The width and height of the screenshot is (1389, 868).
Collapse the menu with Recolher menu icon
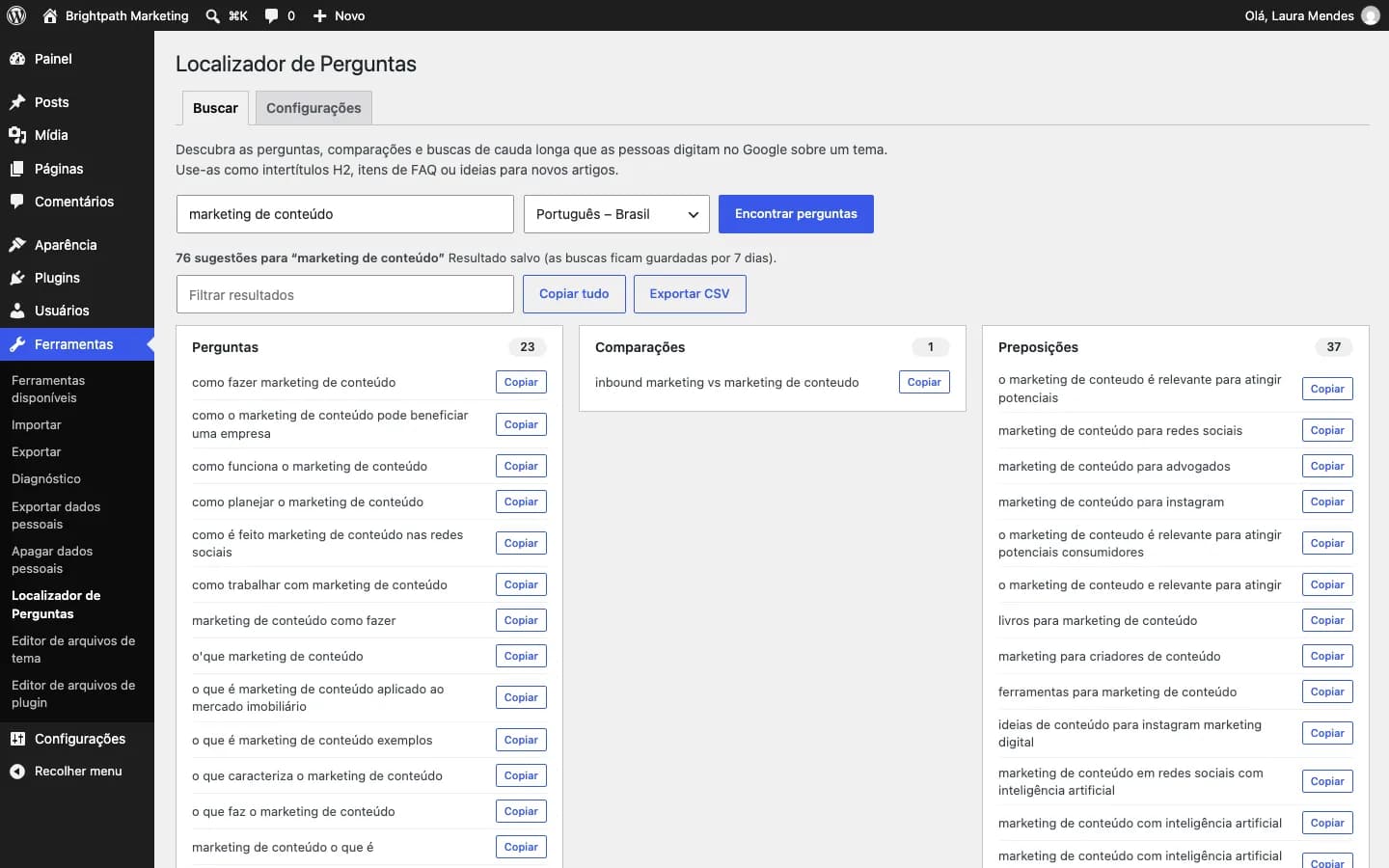17,772
